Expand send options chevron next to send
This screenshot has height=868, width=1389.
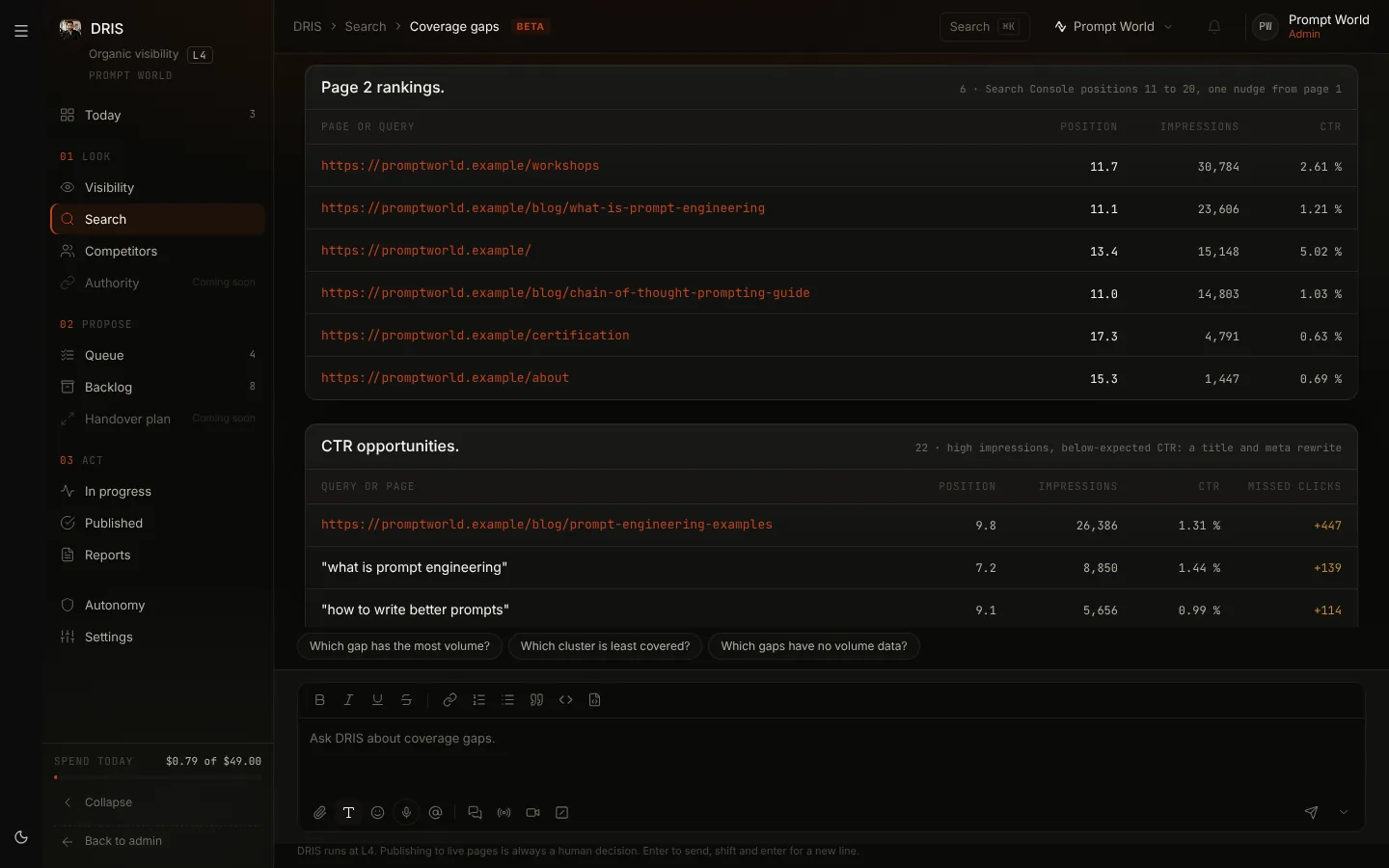[1344, 813]
